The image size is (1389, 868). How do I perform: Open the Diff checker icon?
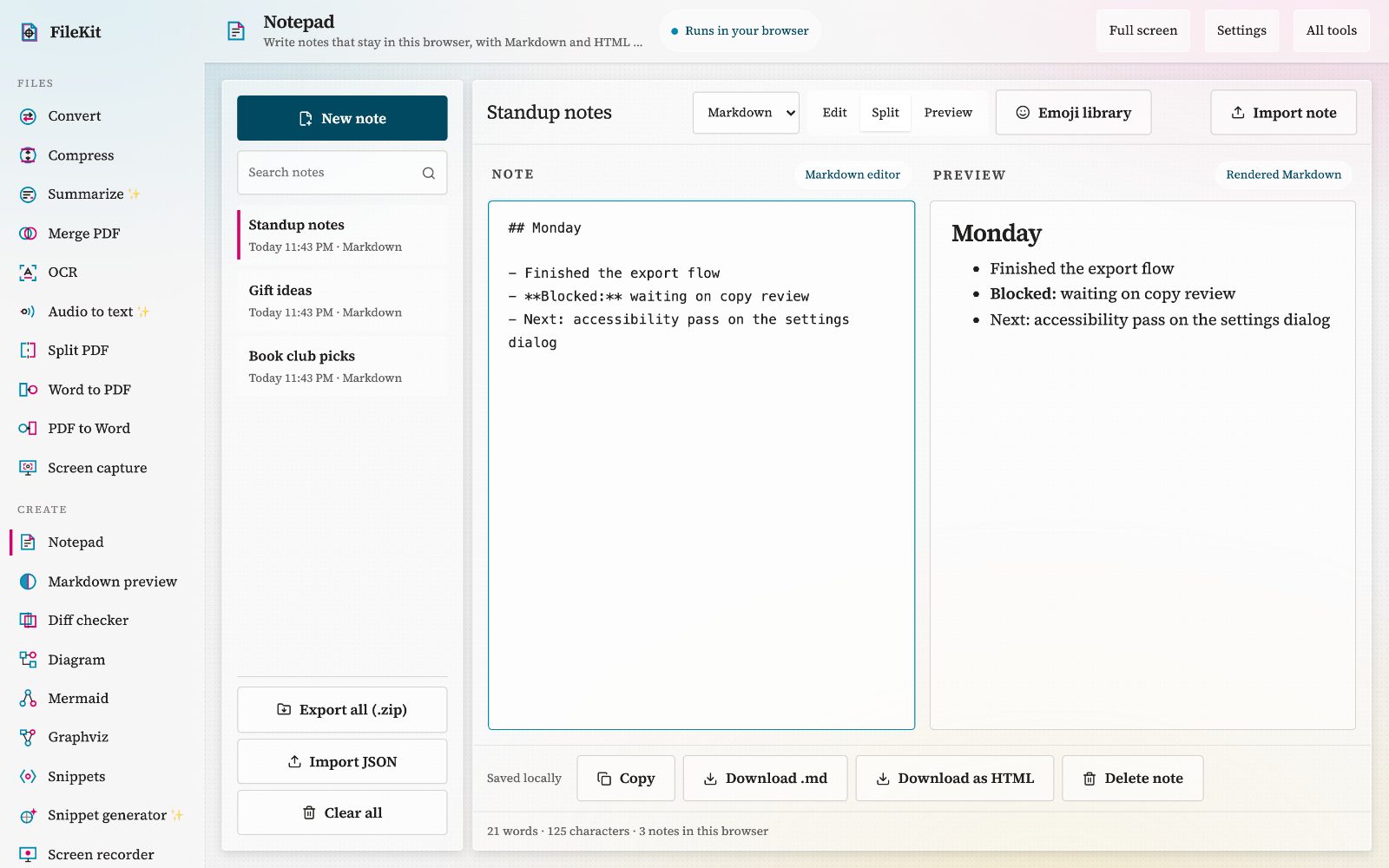click(28, 621)
